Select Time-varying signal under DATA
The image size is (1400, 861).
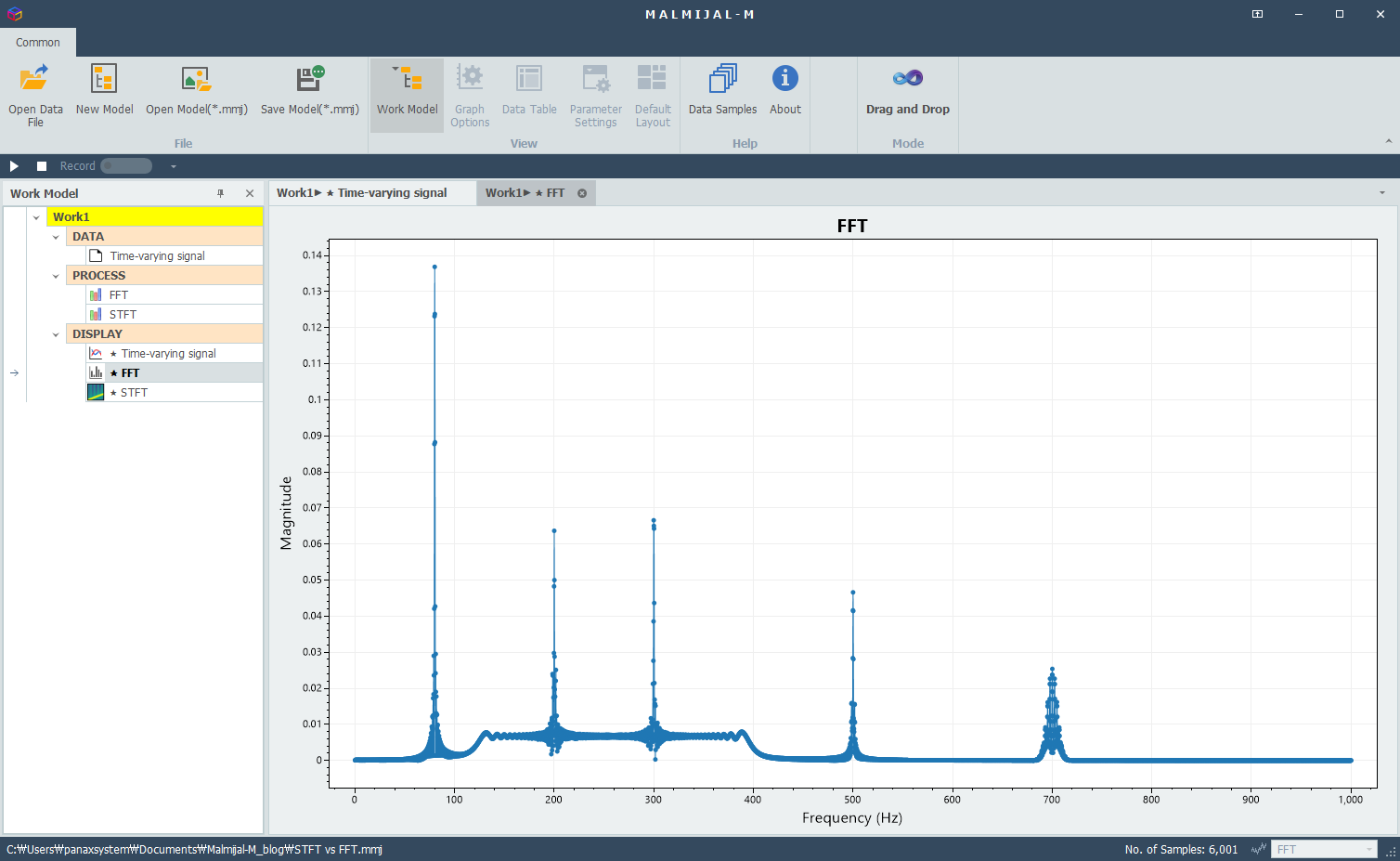click(x=175, y=256)
